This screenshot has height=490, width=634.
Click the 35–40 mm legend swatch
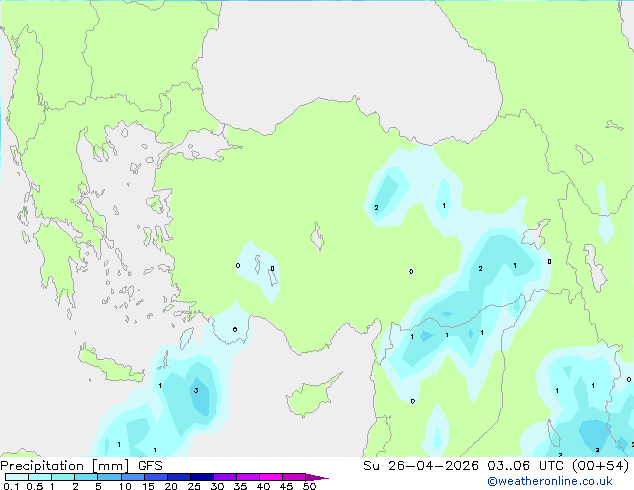point(247,477)
